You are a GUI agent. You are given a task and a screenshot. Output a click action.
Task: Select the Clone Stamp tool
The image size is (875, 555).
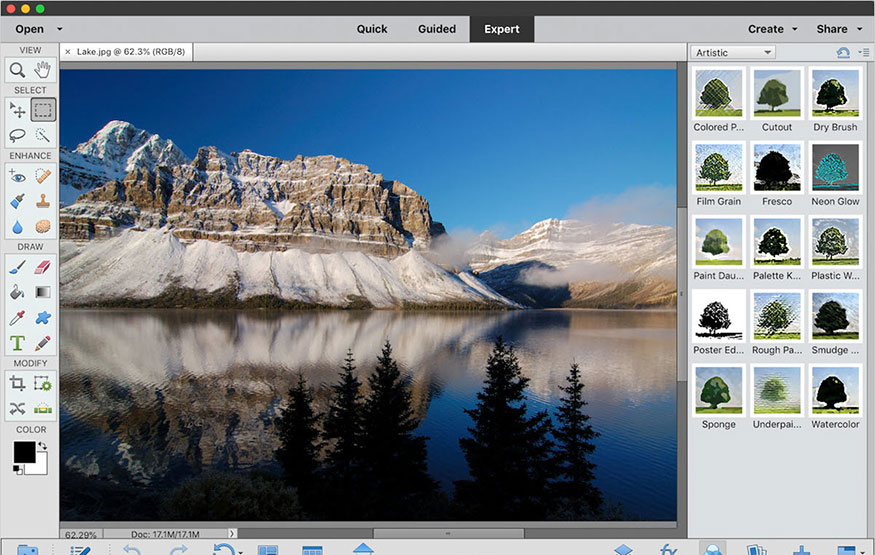(42, 201)
